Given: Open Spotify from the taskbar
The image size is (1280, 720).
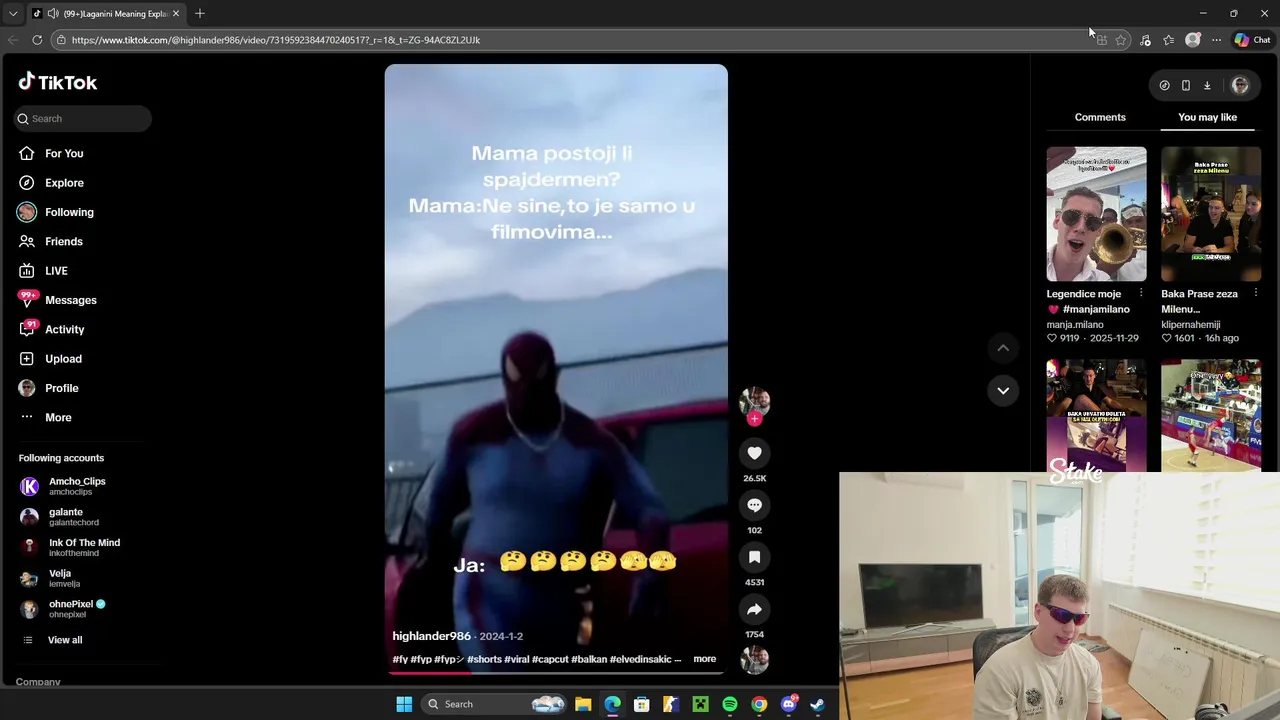Looking at the screenshot, I should (x=730, y=704).
